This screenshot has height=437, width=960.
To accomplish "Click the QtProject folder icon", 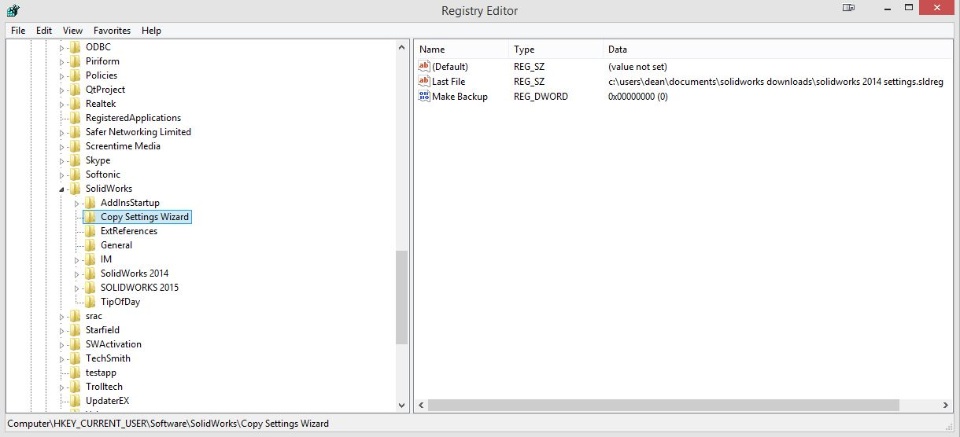I will coord(75,89).
